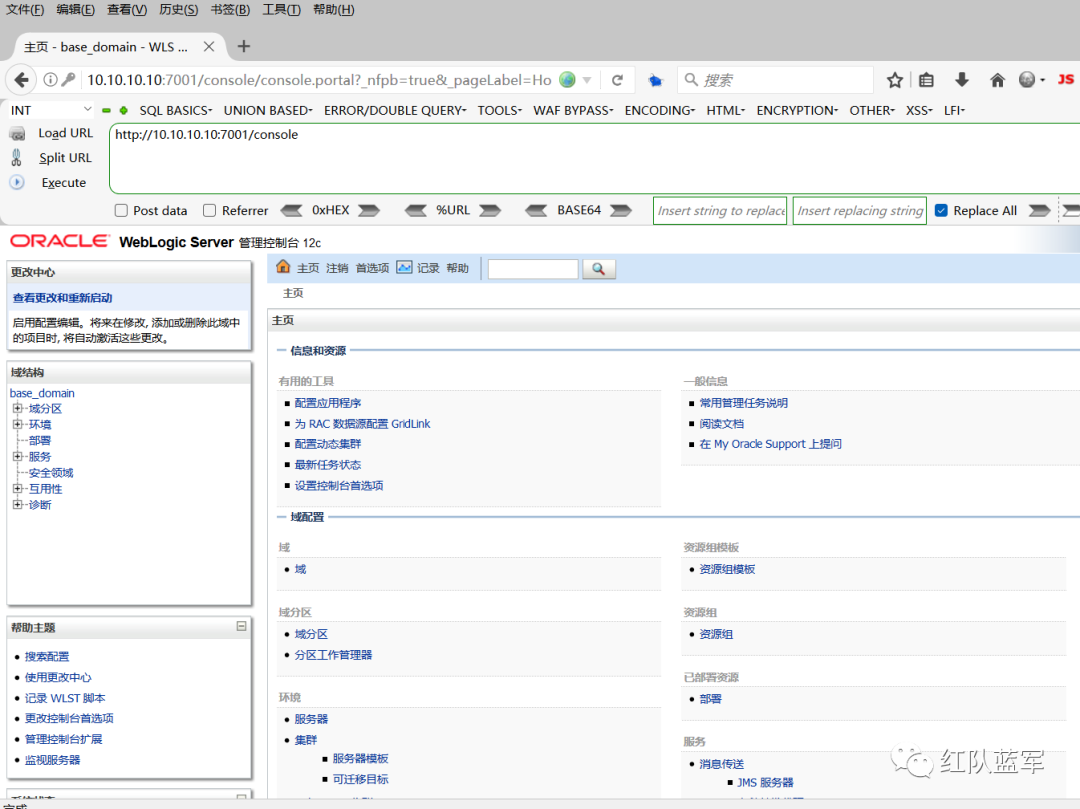
Task: Open the 编辑(E) menu
Action: pos(76,10)
